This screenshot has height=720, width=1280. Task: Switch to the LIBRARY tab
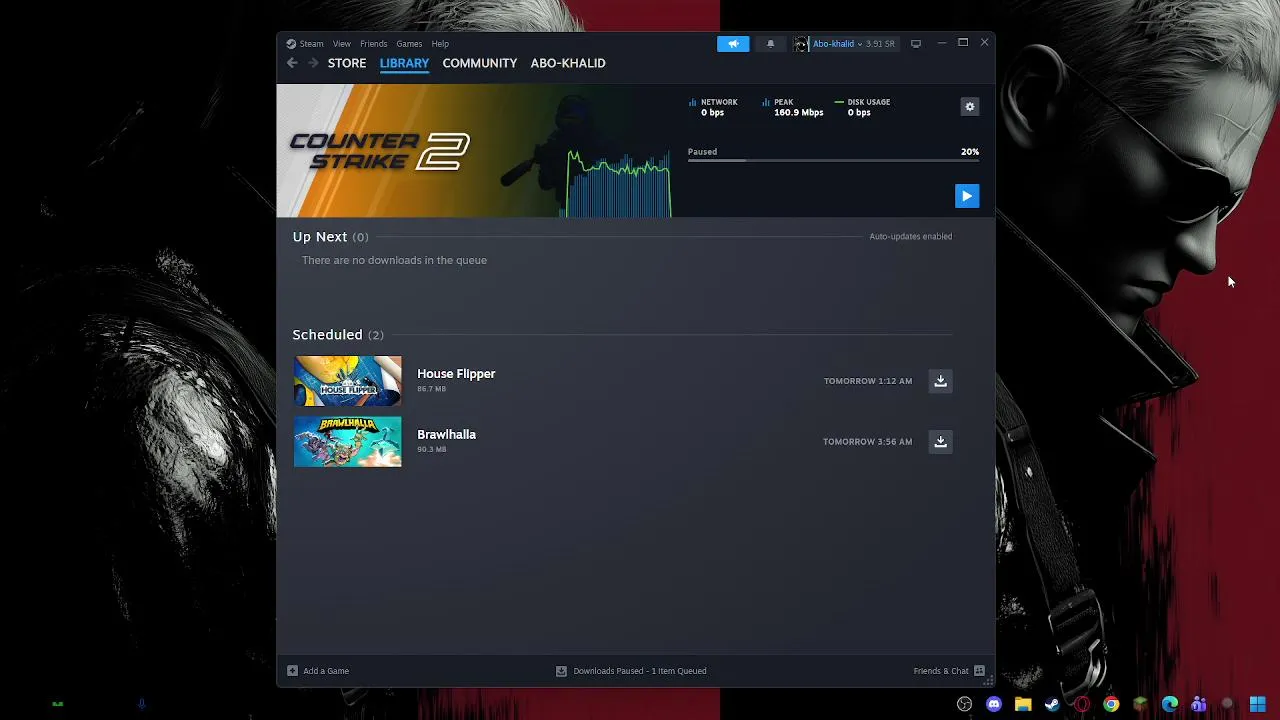pyautogui.click(x=404, y=63)
